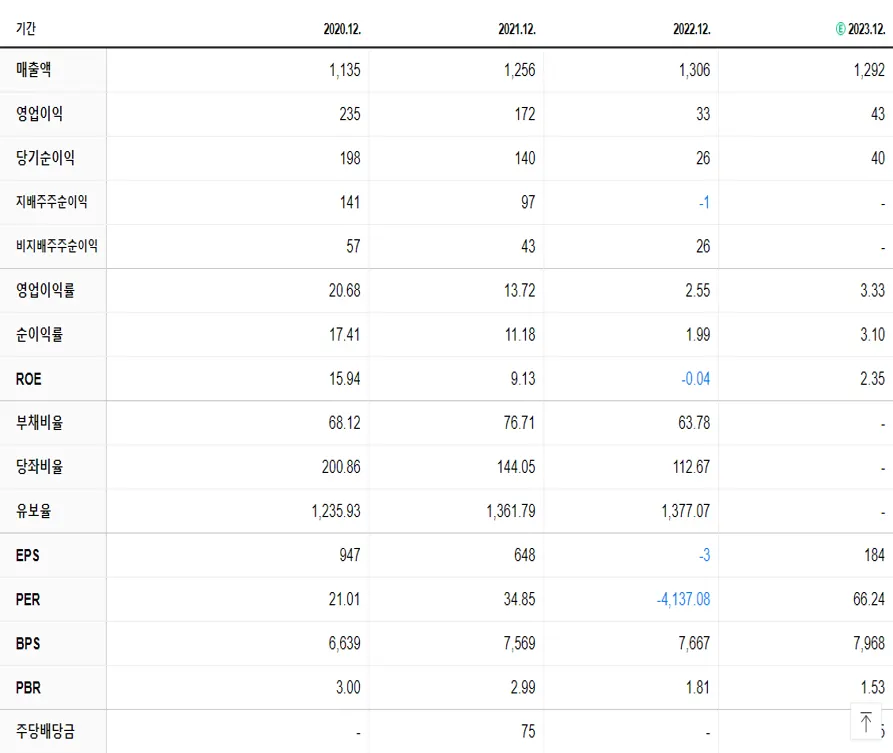This screenshot has width=893, height=753.
Task: Click the 68.12 debt ratio value
Action: [344, 423]
